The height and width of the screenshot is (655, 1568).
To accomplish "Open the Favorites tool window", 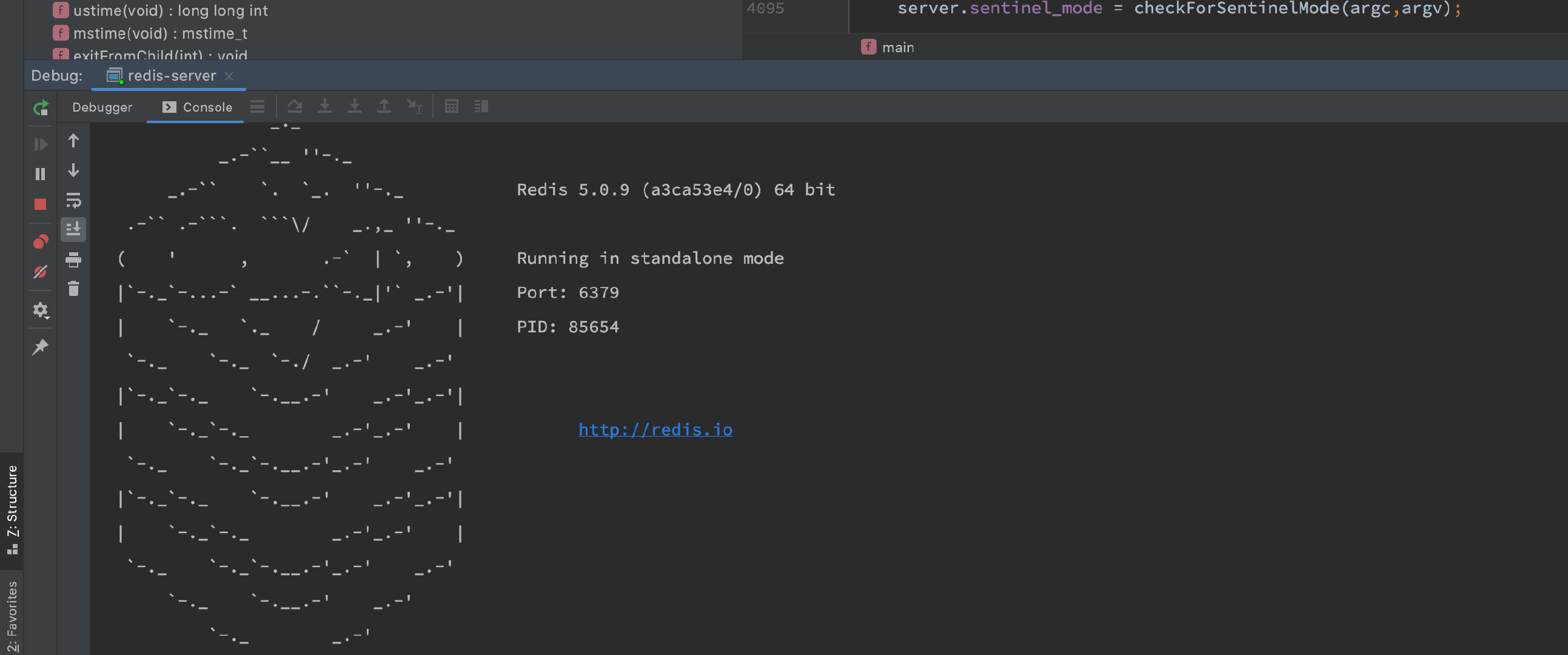I will [x=12, y=615].
